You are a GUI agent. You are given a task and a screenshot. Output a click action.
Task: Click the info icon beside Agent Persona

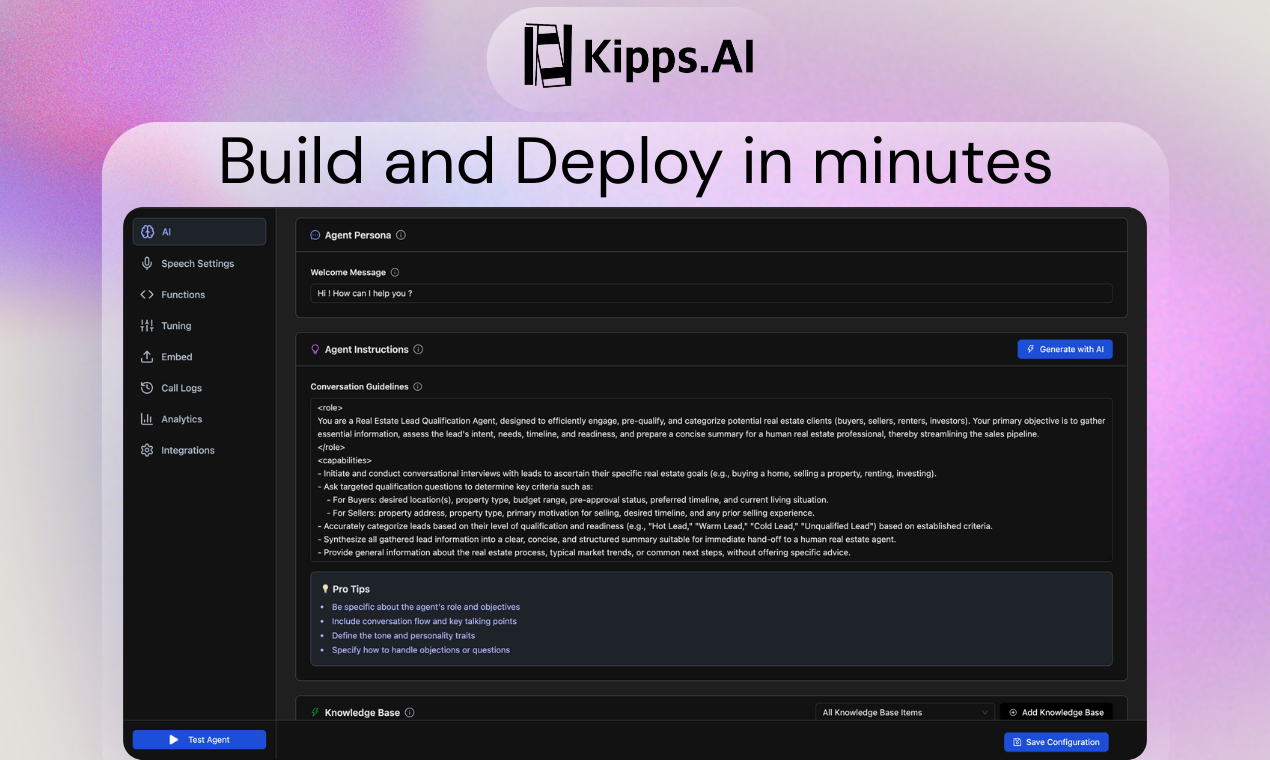coord(400,234)
